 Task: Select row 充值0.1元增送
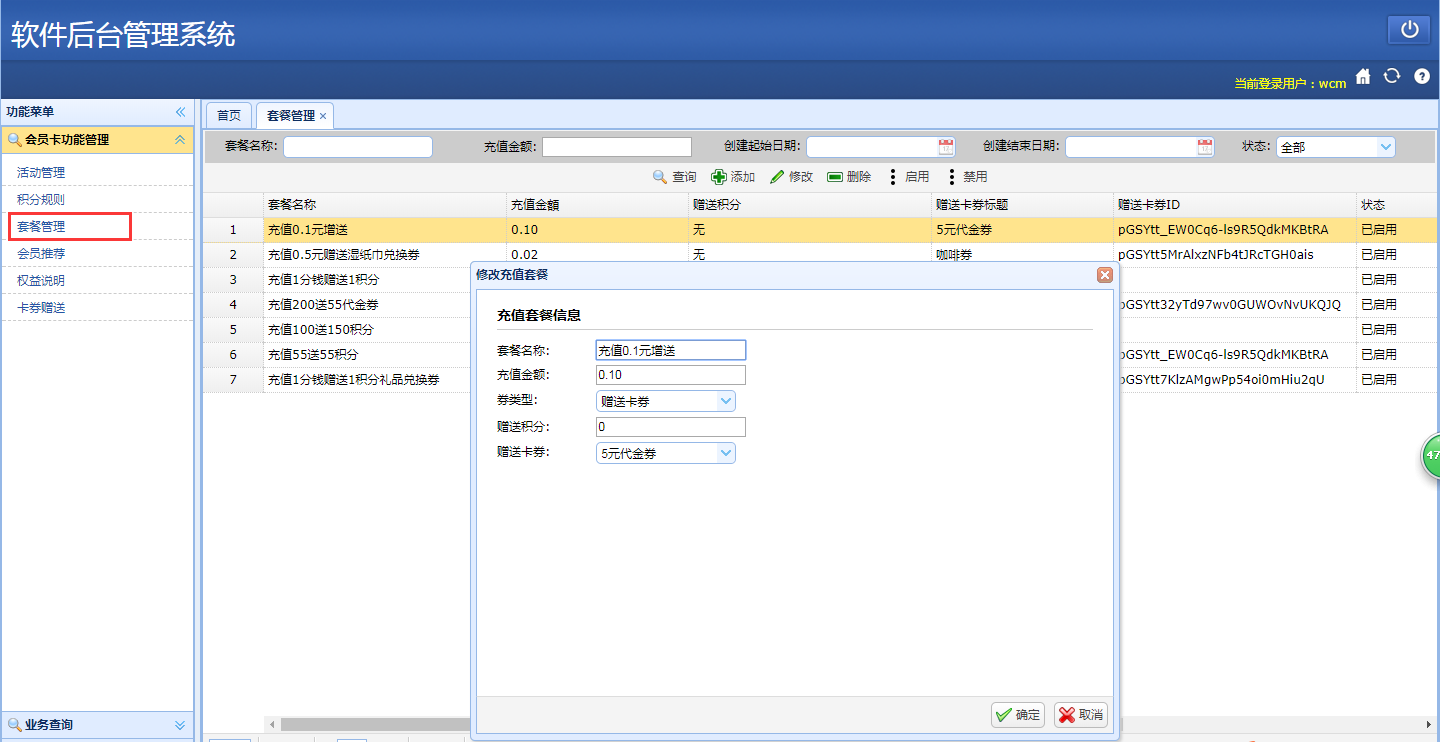coord(821,230)
